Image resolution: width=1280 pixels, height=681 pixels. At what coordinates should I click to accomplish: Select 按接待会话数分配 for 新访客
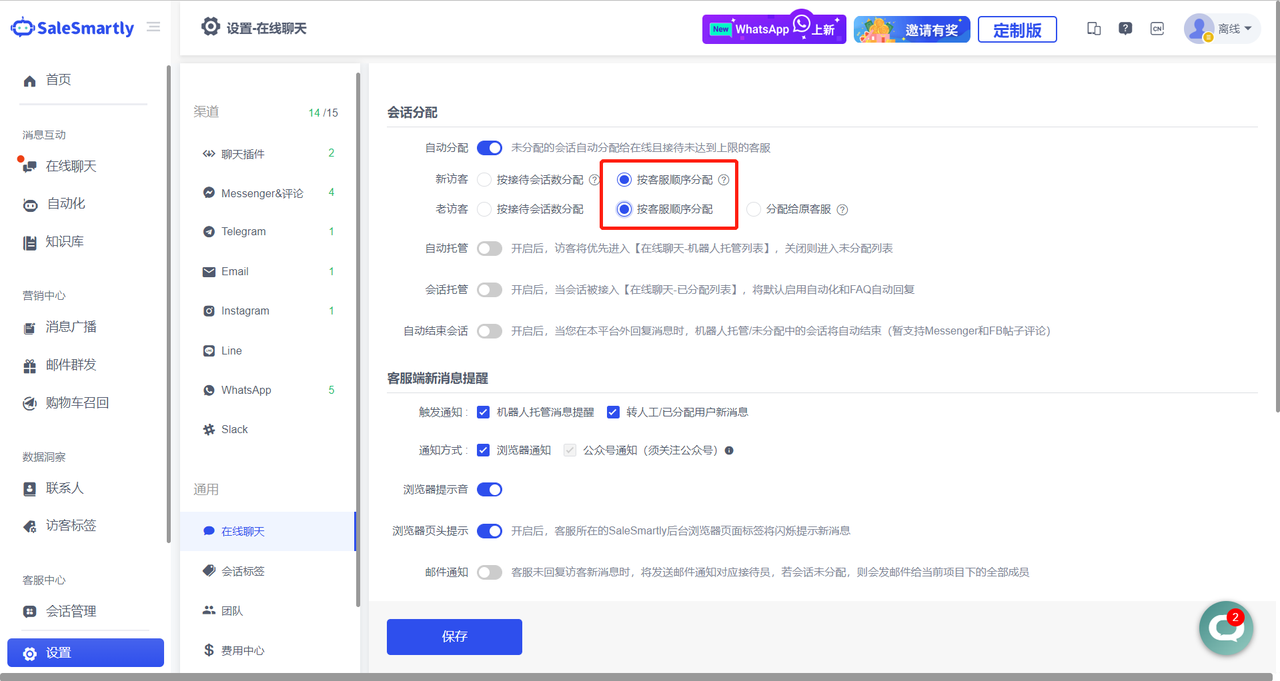coord(484,180)
